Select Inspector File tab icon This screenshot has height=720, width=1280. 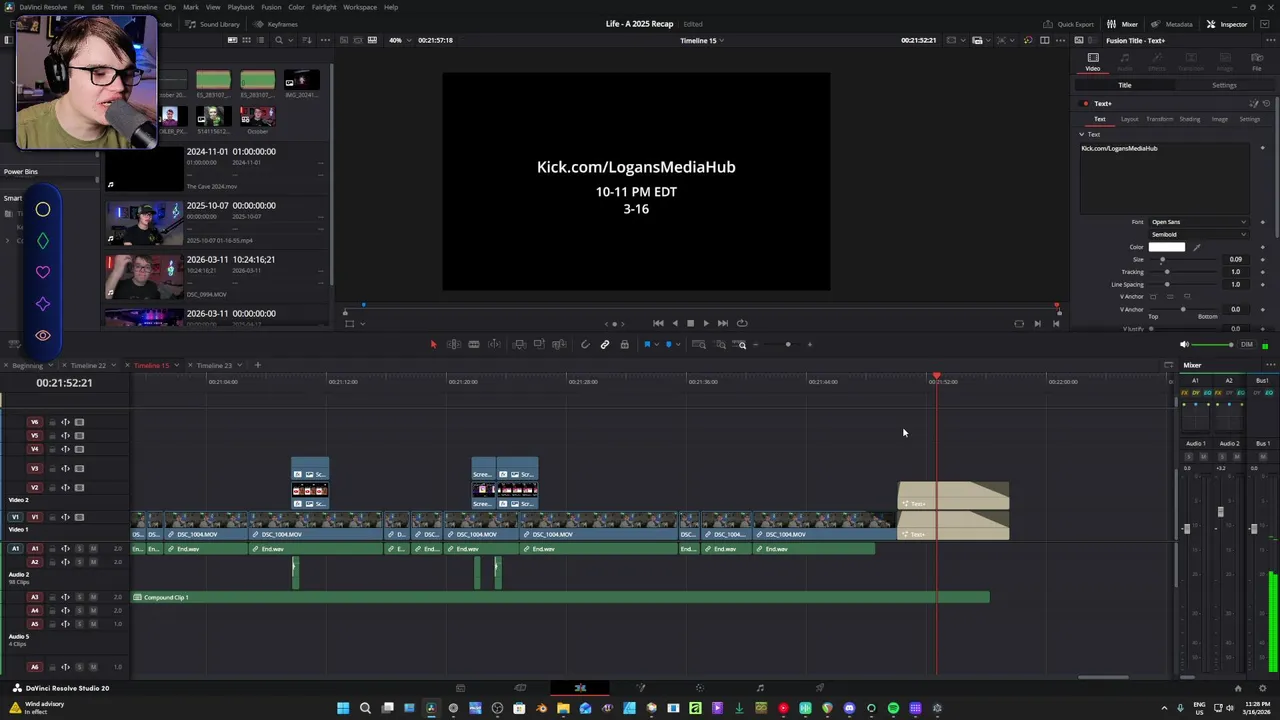coord(1257,61)
